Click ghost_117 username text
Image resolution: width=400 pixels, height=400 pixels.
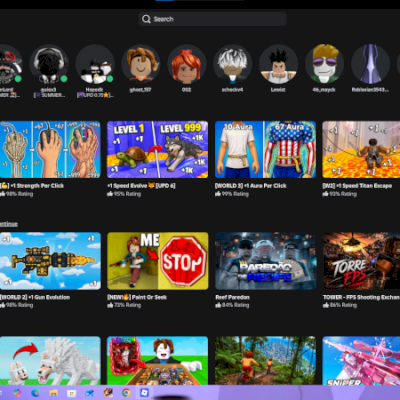pos(141,90)
